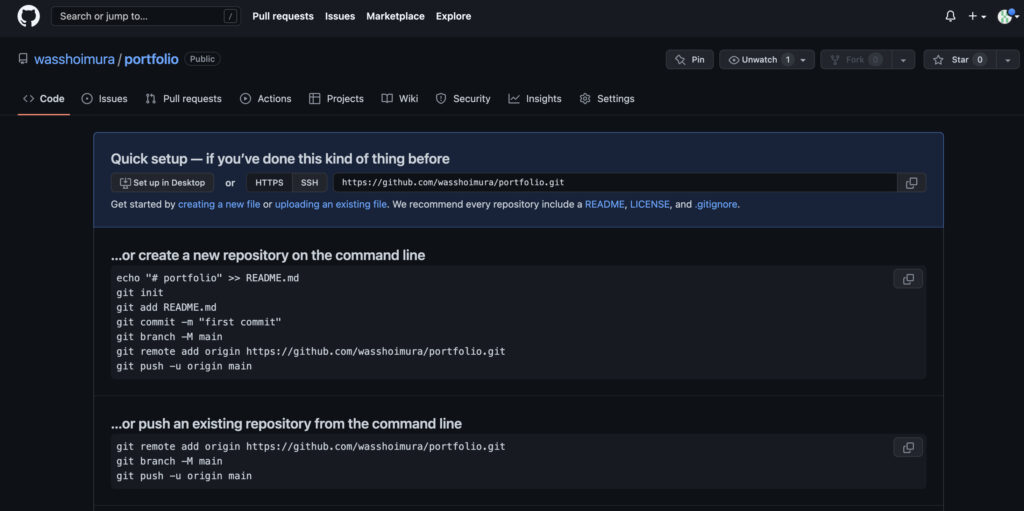Follow the creating a new file link
1024x511 pixels.
[219, 204]
